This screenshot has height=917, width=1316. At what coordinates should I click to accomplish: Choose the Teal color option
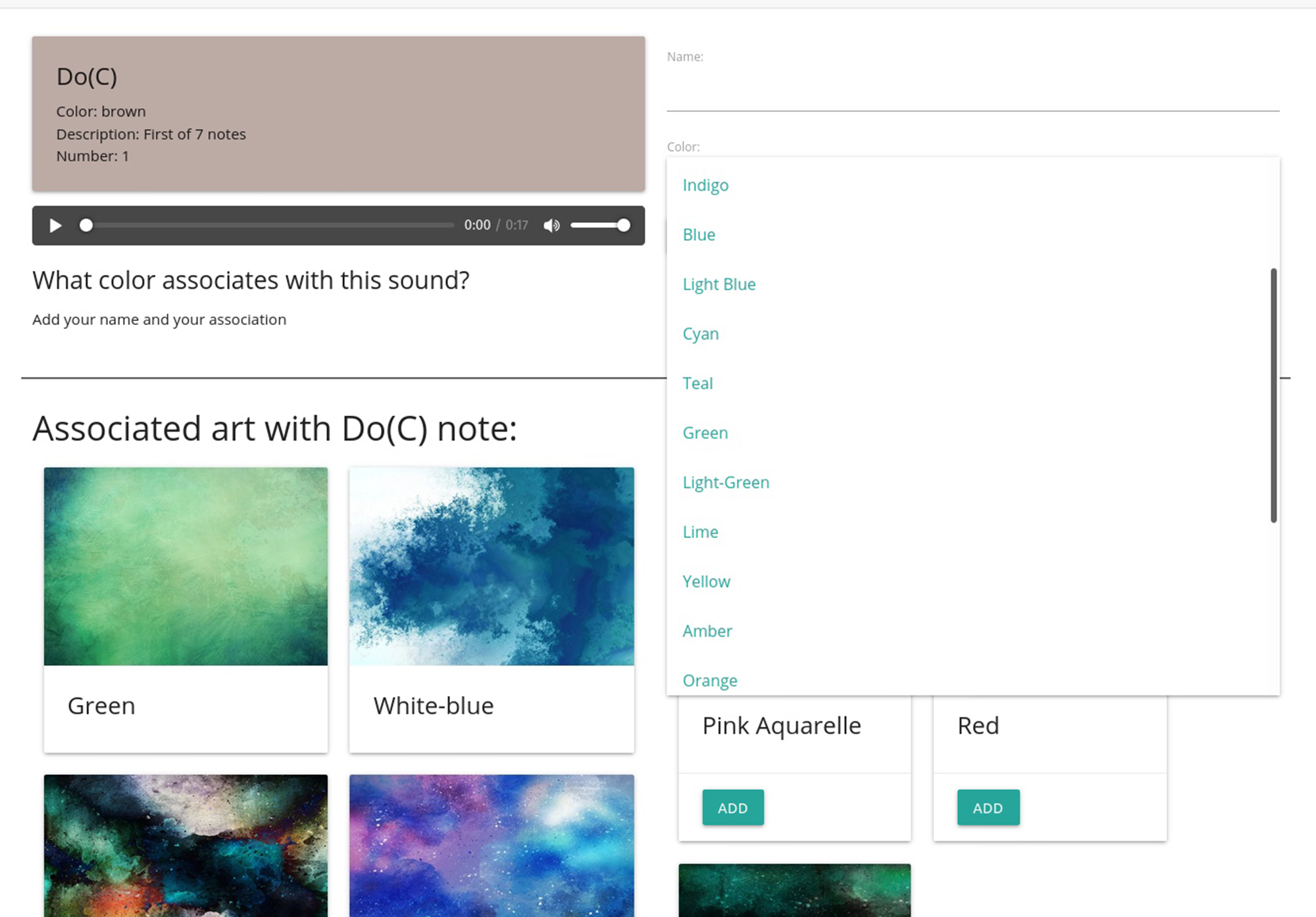973,384
